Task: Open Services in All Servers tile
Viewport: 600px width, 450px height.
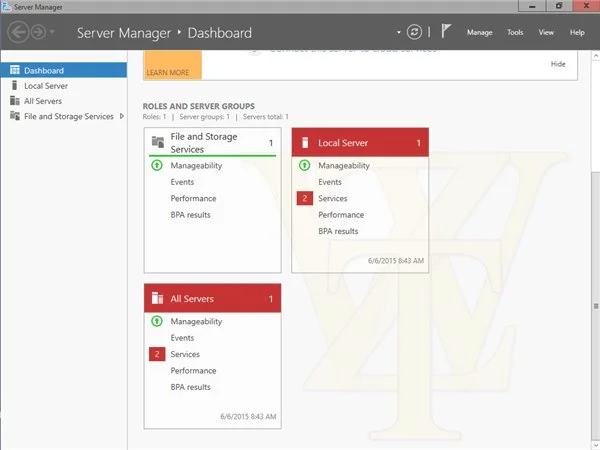Action: pos(185,354)
